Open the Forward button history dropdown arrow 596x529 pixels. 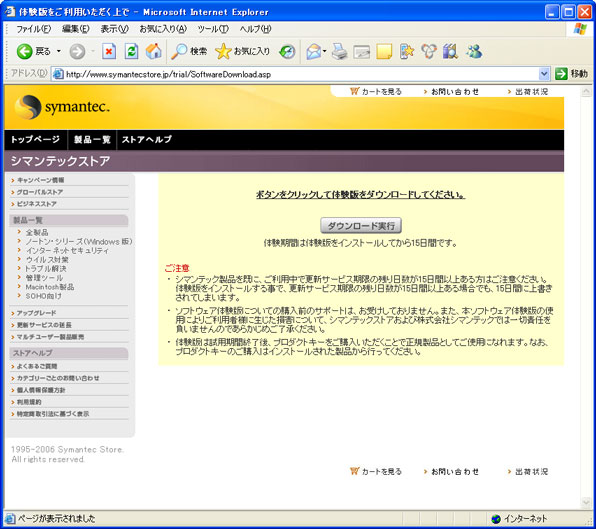(x=92, y=51)
